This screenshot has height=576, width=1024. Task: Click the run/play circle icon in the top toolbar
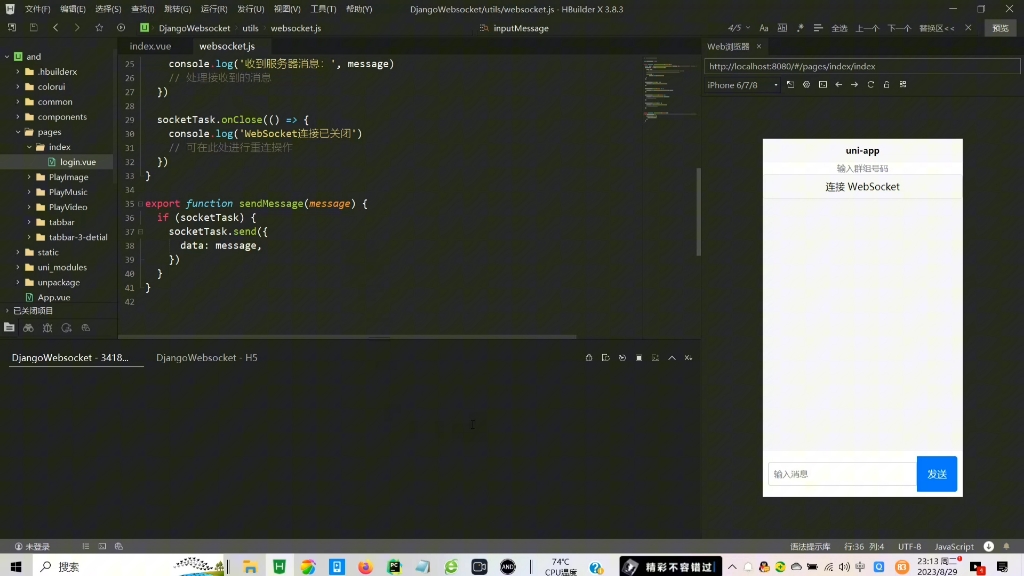pos(121,28)
